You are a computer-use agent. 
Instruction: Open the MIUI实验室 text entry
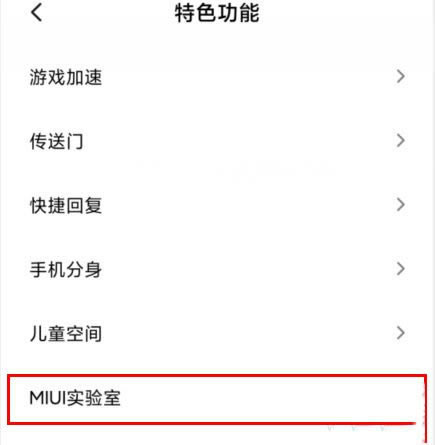(x=75, y=398)
